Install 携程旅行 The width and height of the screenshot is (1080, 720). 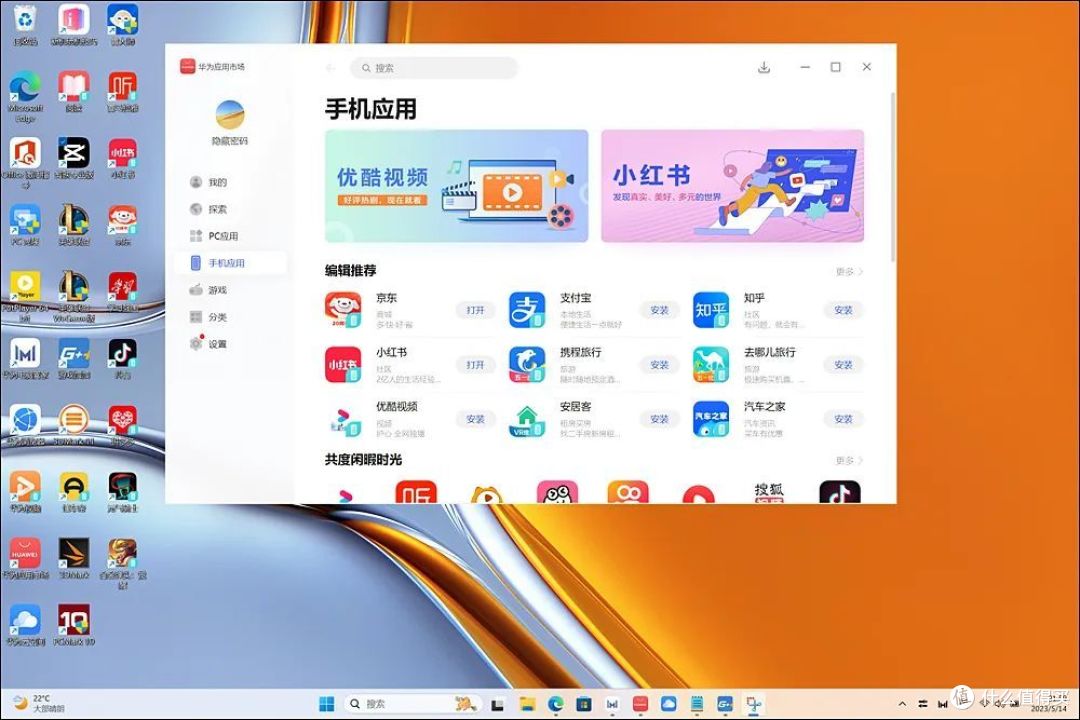pos(659,364)
